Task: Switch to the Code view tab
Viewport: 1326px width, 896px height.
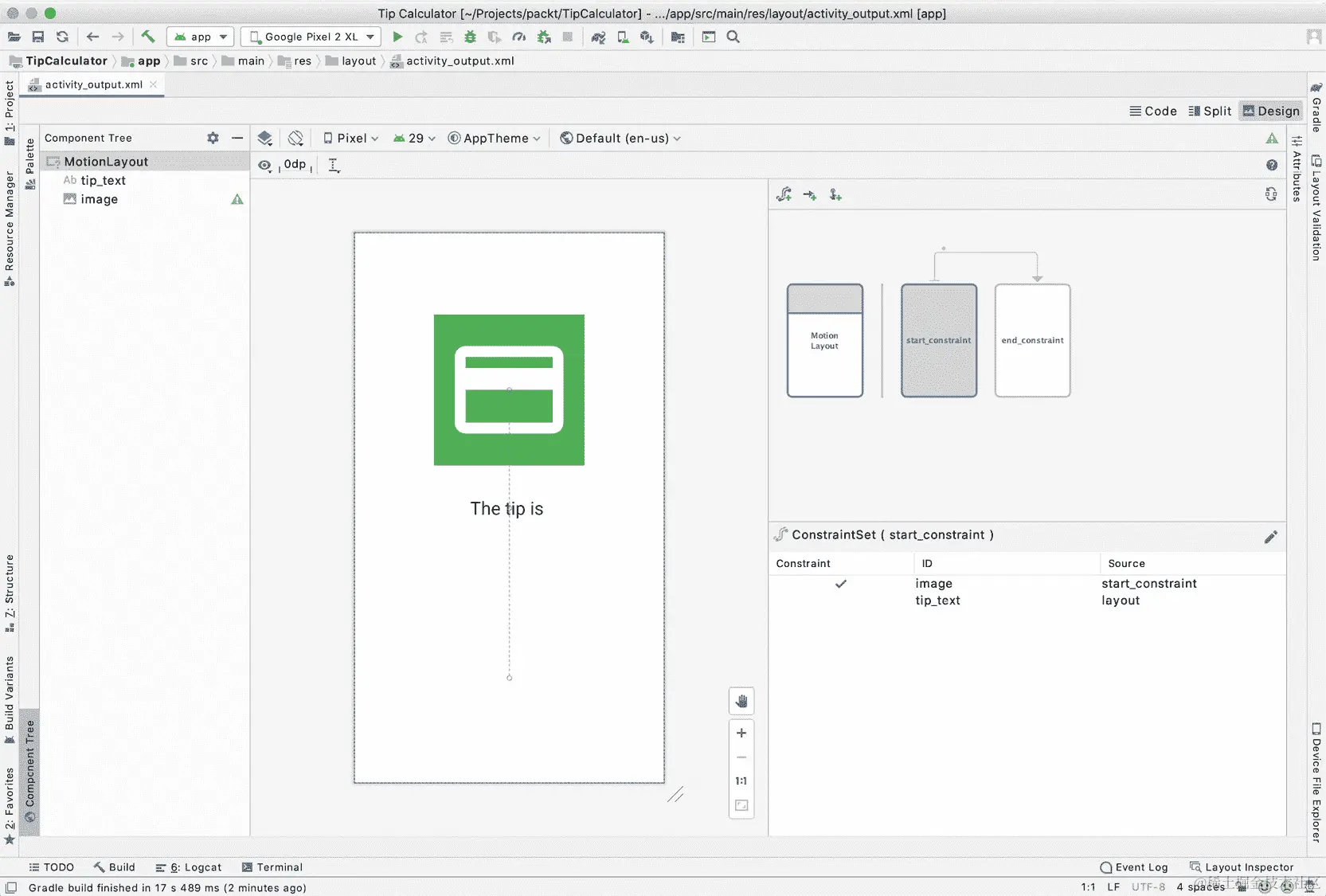Action: (x=1153, y=111)
